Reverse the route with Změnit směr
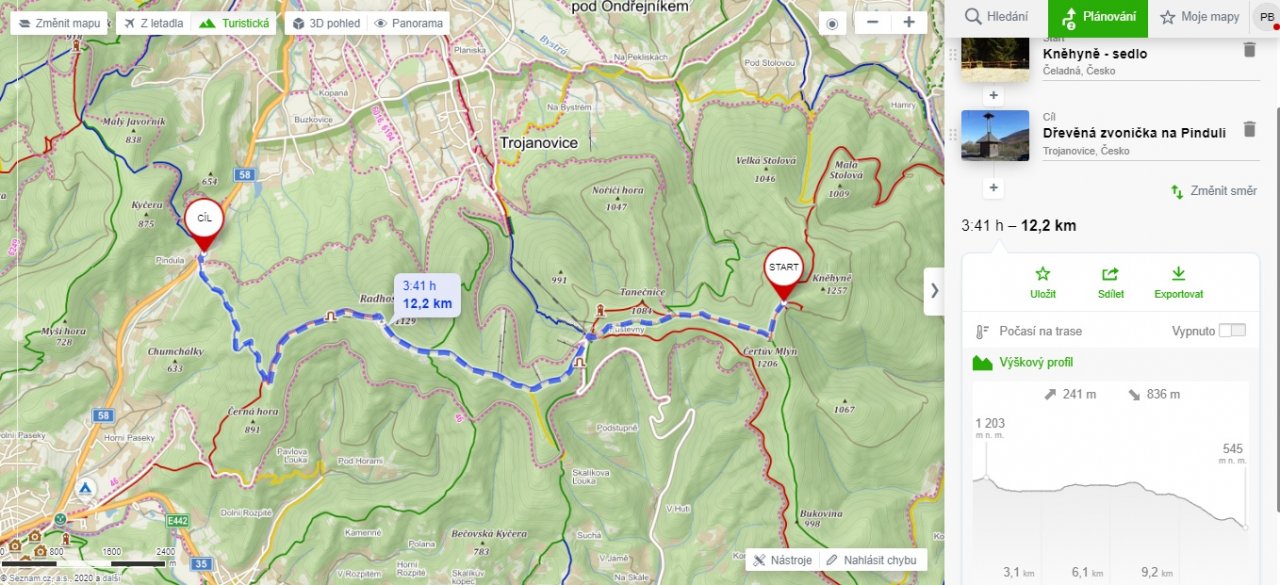Viewport: 1280px width, 585px height. pos(1214,191)
